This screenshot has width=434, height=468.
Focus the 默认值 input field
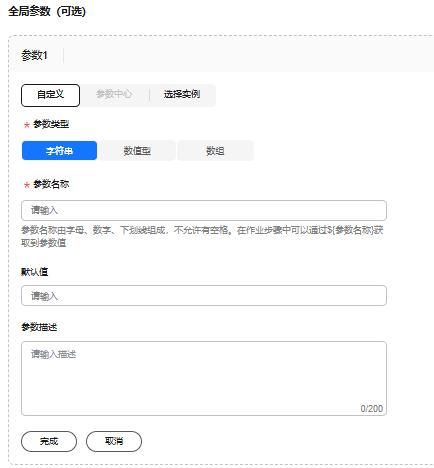(204, 295)
